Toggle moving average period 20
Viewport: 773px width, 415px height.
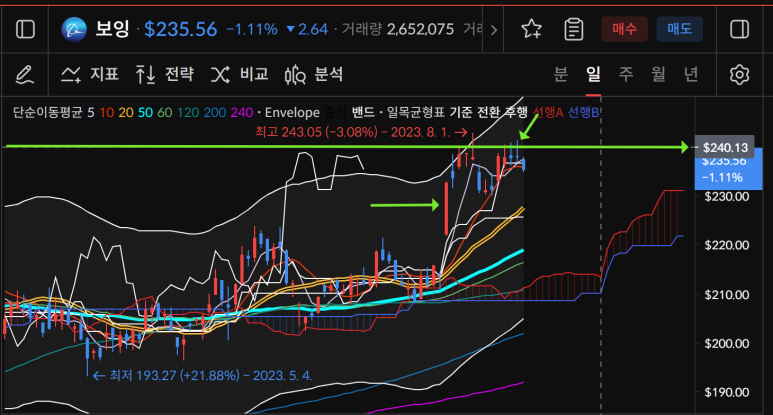tap(126, 112)
